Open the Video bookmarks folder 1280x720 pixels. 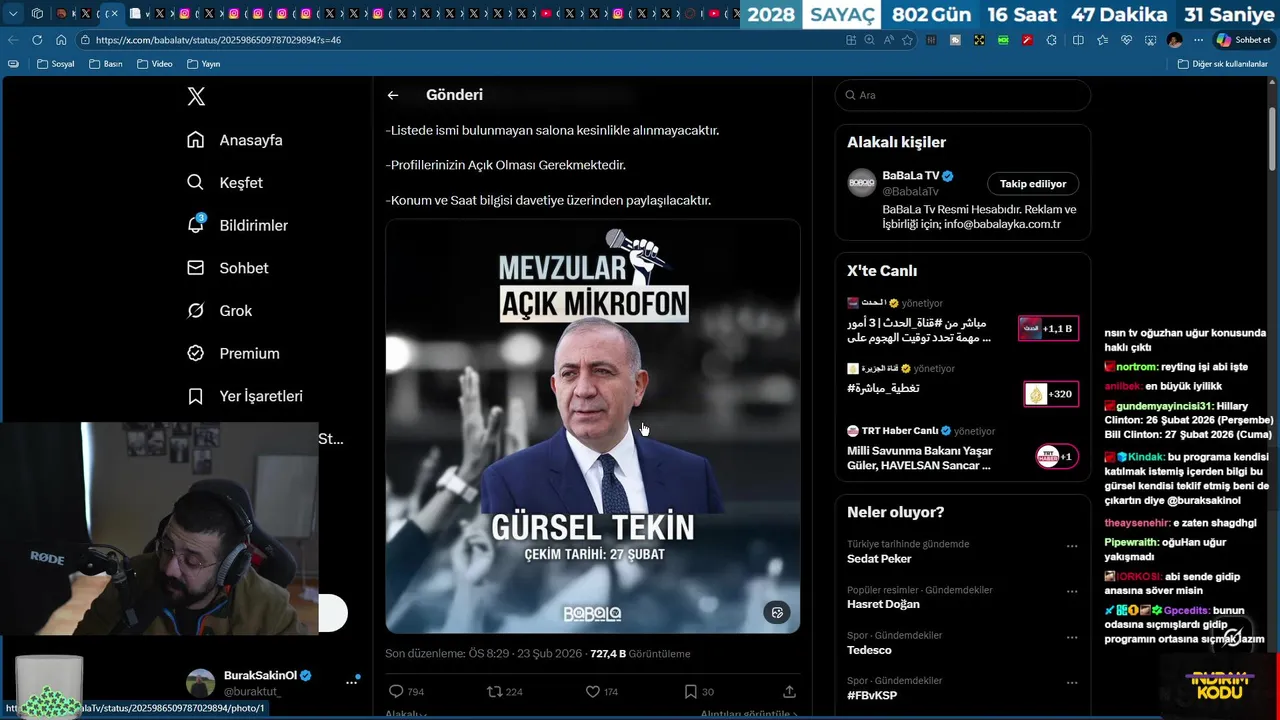point(155,64)
